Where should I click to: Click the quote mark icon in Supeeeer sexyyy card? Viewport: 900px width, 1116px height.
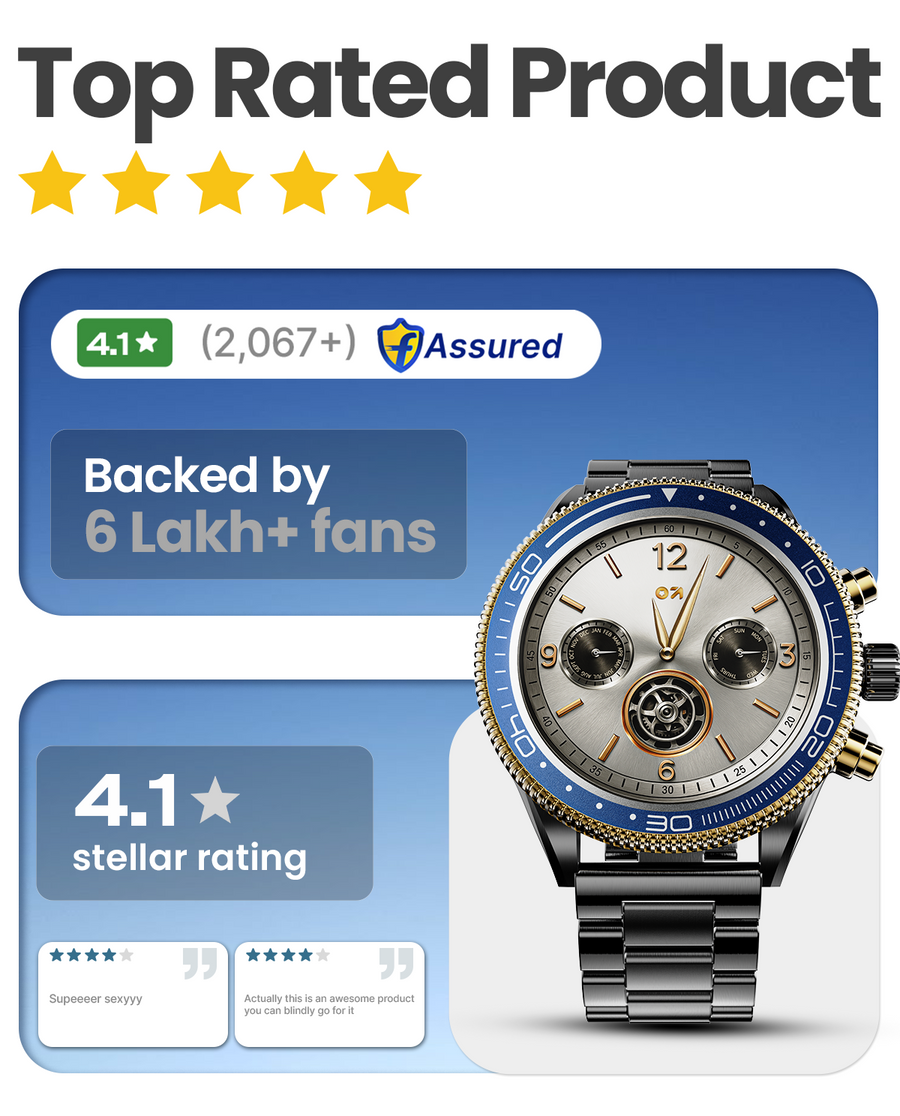pos(200,964)
